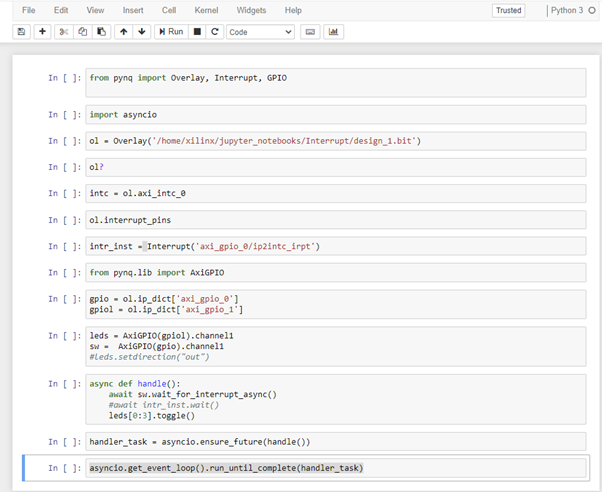
Task: Click the run_until_complete code cell
Action: click(x=336, y=468)
